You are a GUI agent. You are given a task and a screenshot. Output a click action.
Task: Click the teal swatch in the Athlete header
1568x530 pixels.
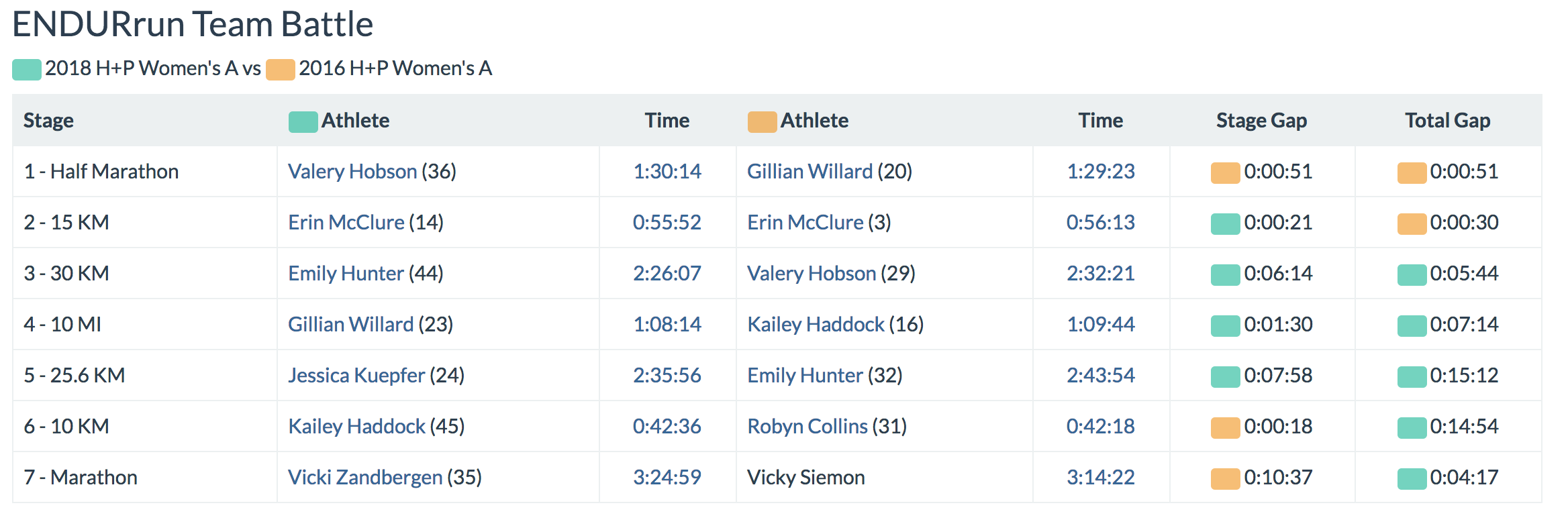click(303, 122)
